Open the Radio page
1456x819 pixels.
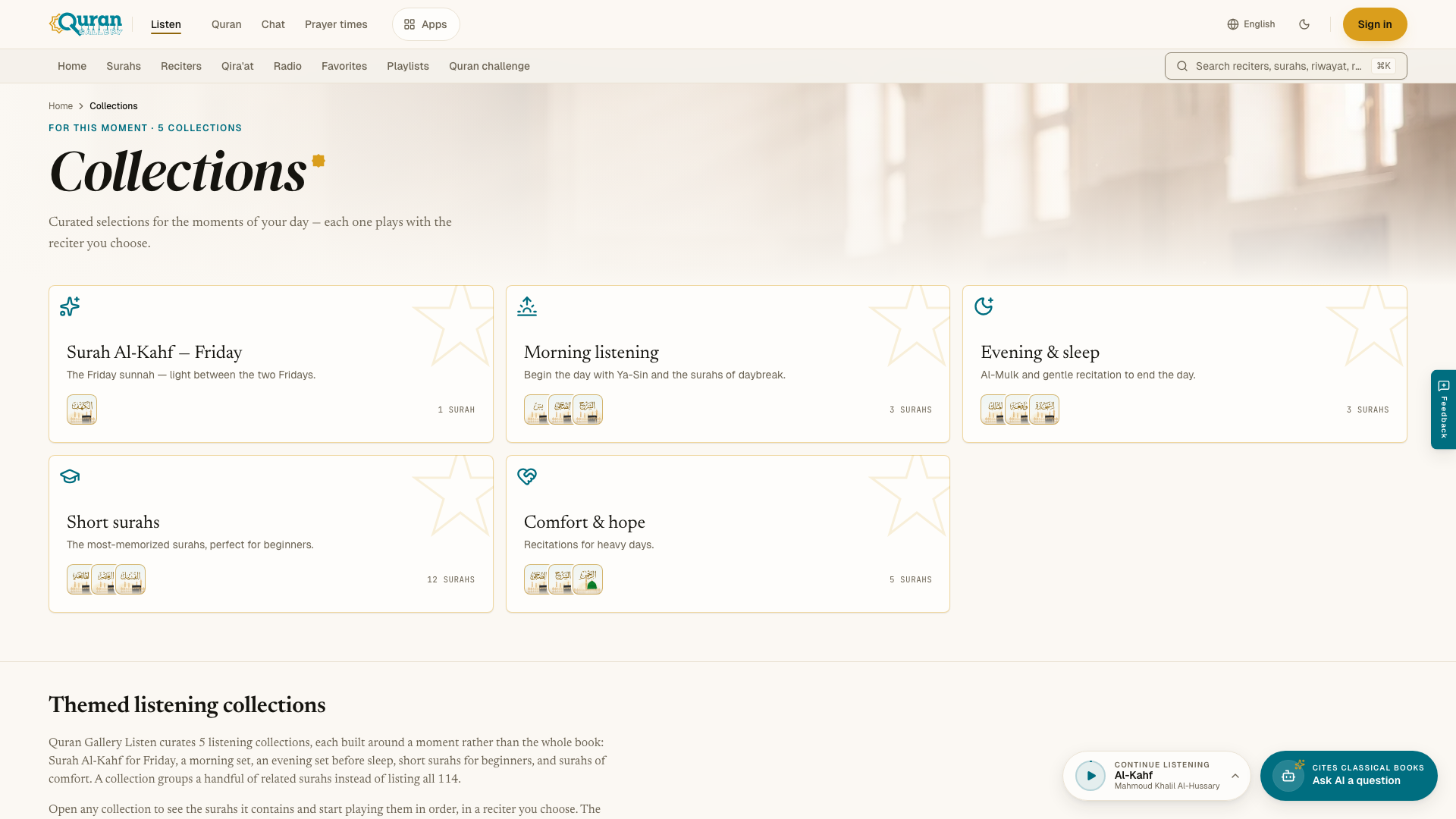pyautogui.click(x=287, y=66)
